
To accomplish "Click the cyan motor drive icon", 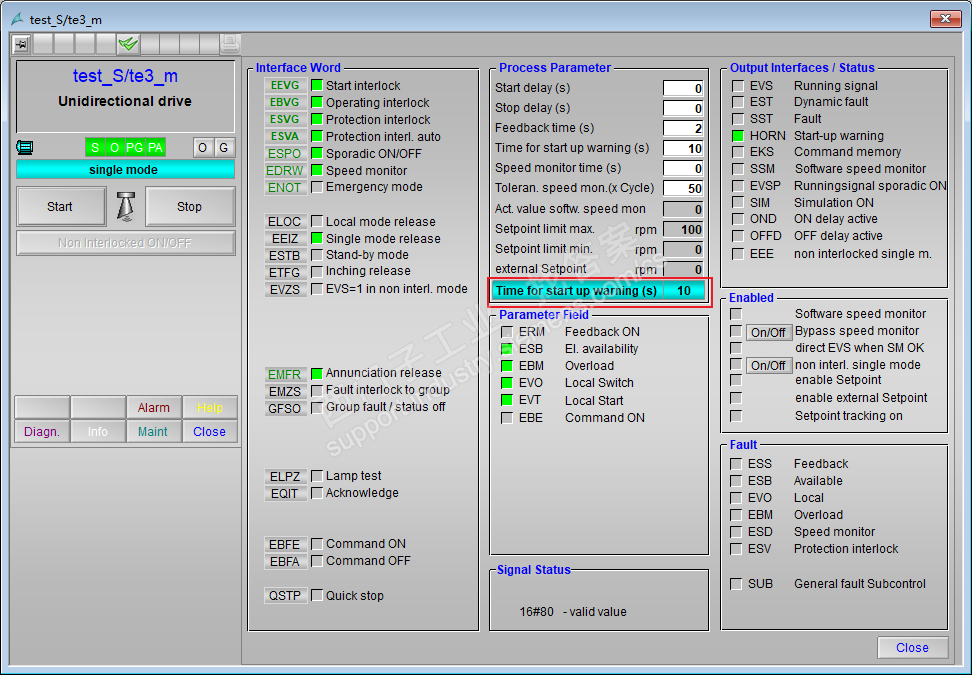I will [25, 148].
